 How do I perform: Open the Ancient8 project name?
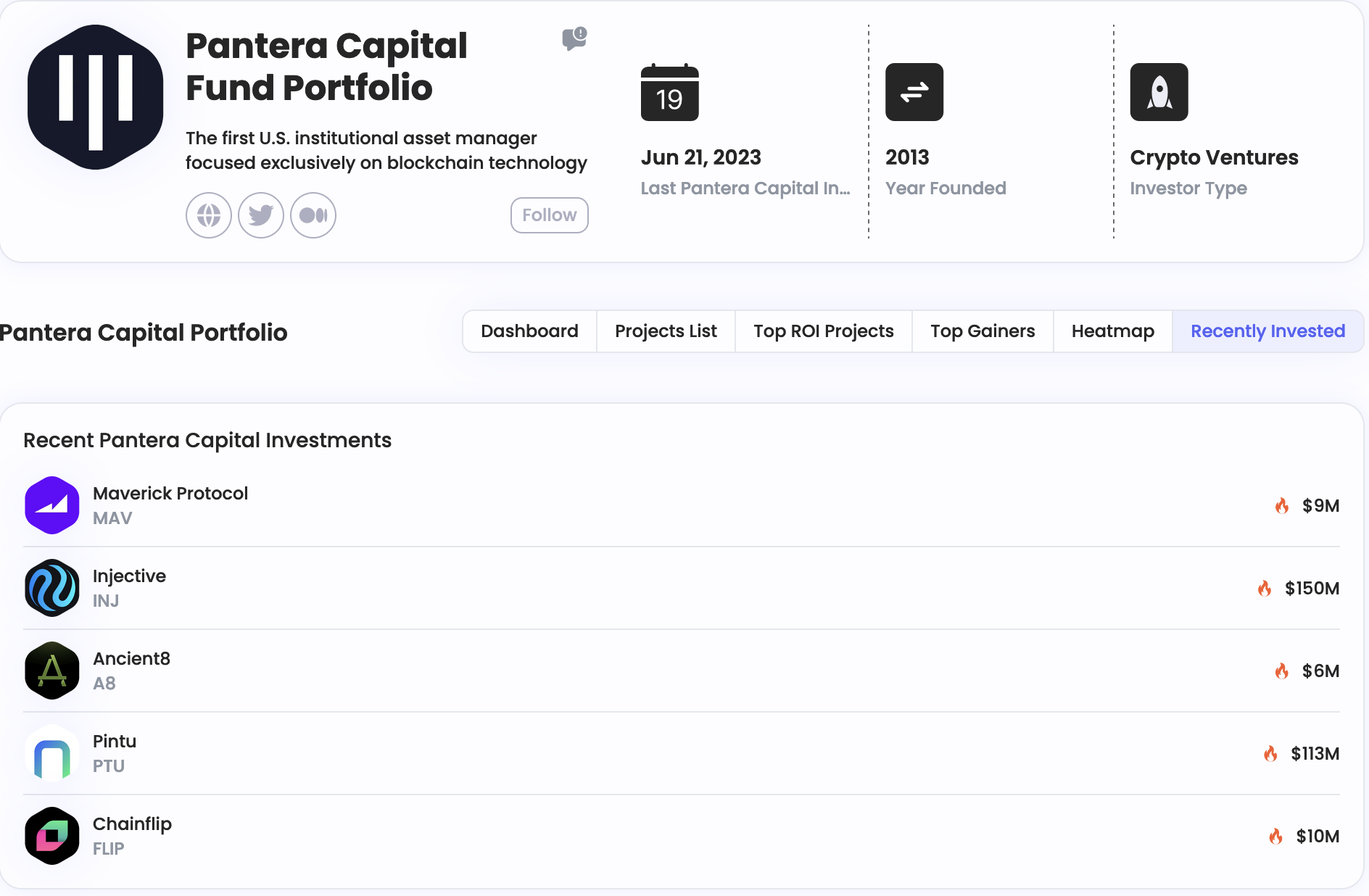click(x=131, y=658)
